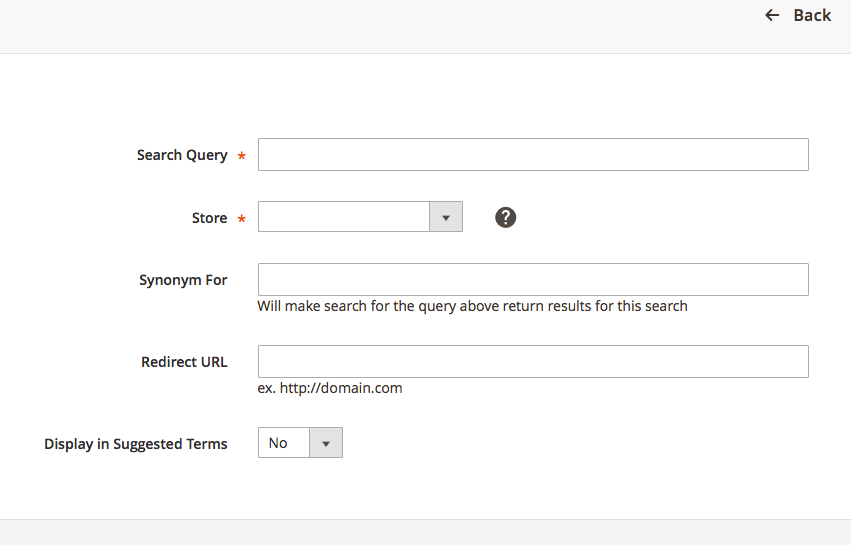This screenshot has height=545, width=851.
Task: Click the Display in Suggested Terms label
Action: point(136,444)
